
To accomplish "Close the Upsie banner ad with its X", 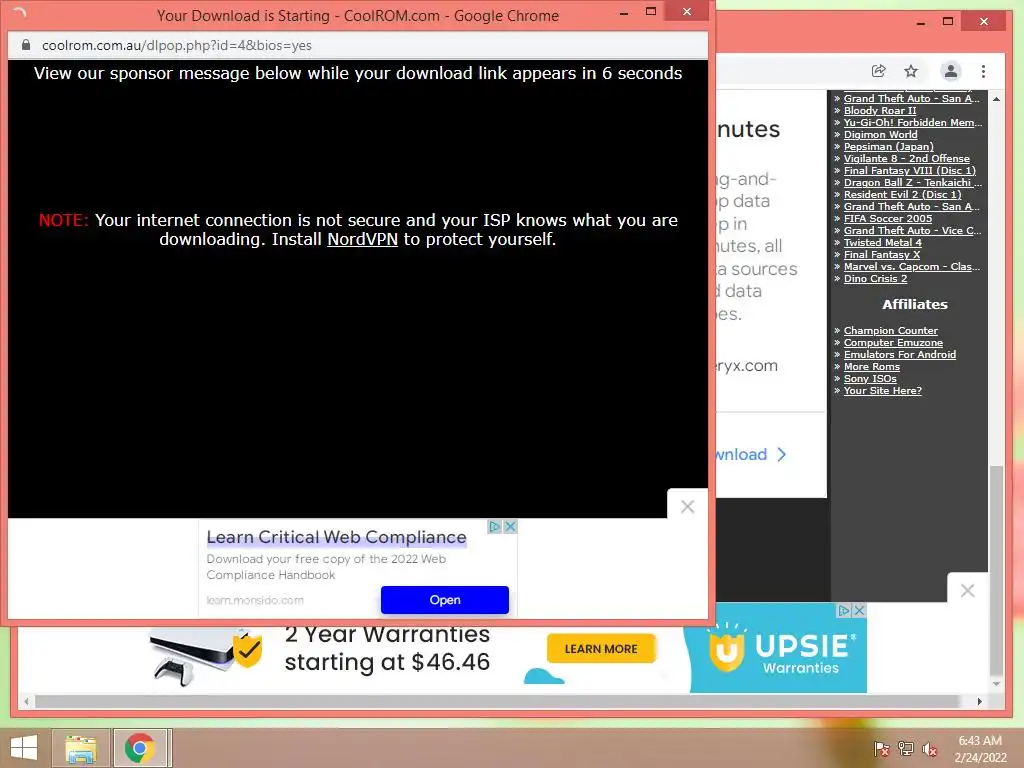I will (859, 611).
